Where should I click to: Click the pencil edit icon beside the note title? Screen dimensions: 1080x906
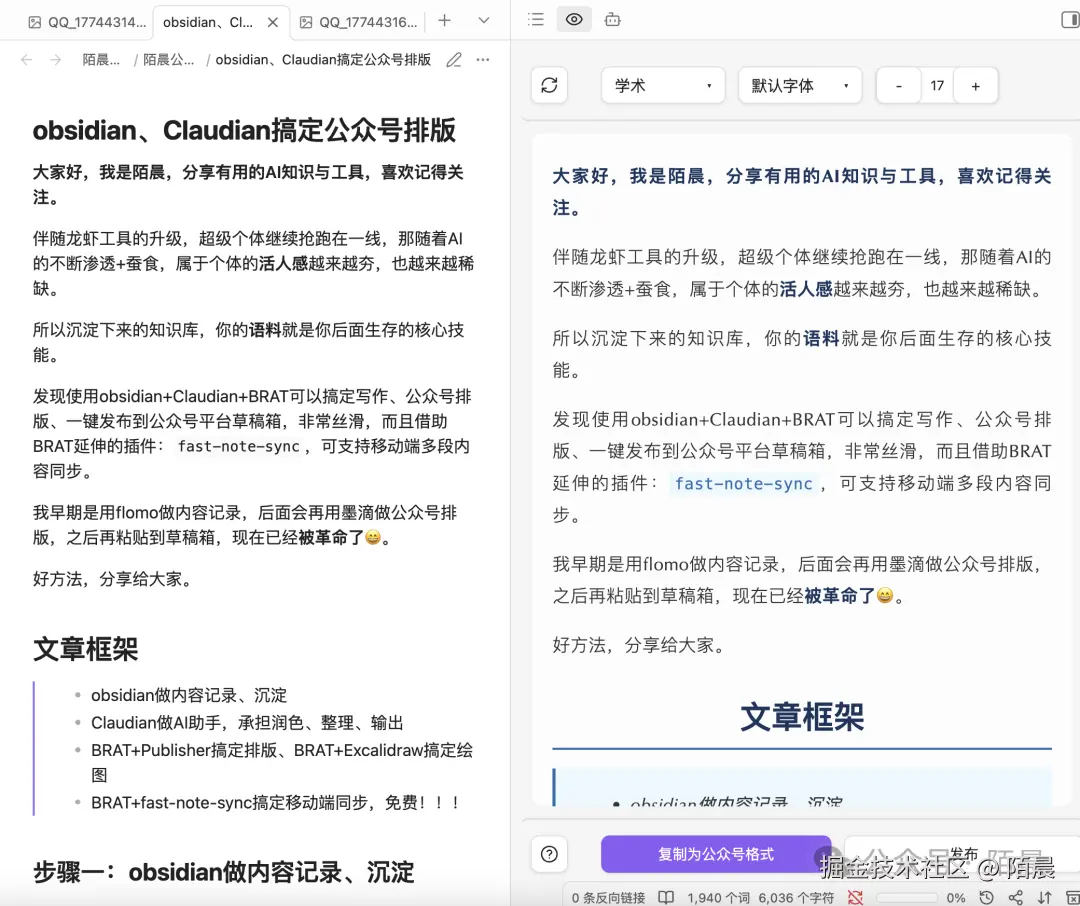coord(453,60)
